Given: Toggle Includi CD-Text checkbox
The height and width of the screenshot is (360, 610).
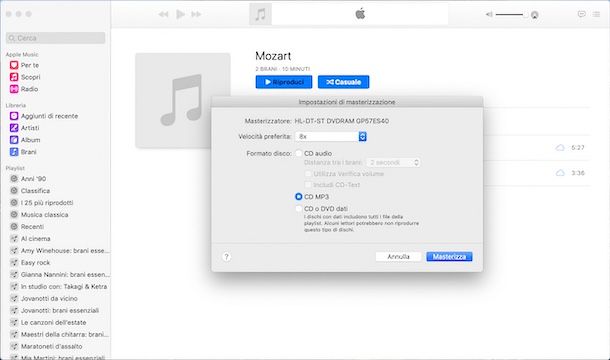Looking at the screenshot, I should tap(308, 184).
